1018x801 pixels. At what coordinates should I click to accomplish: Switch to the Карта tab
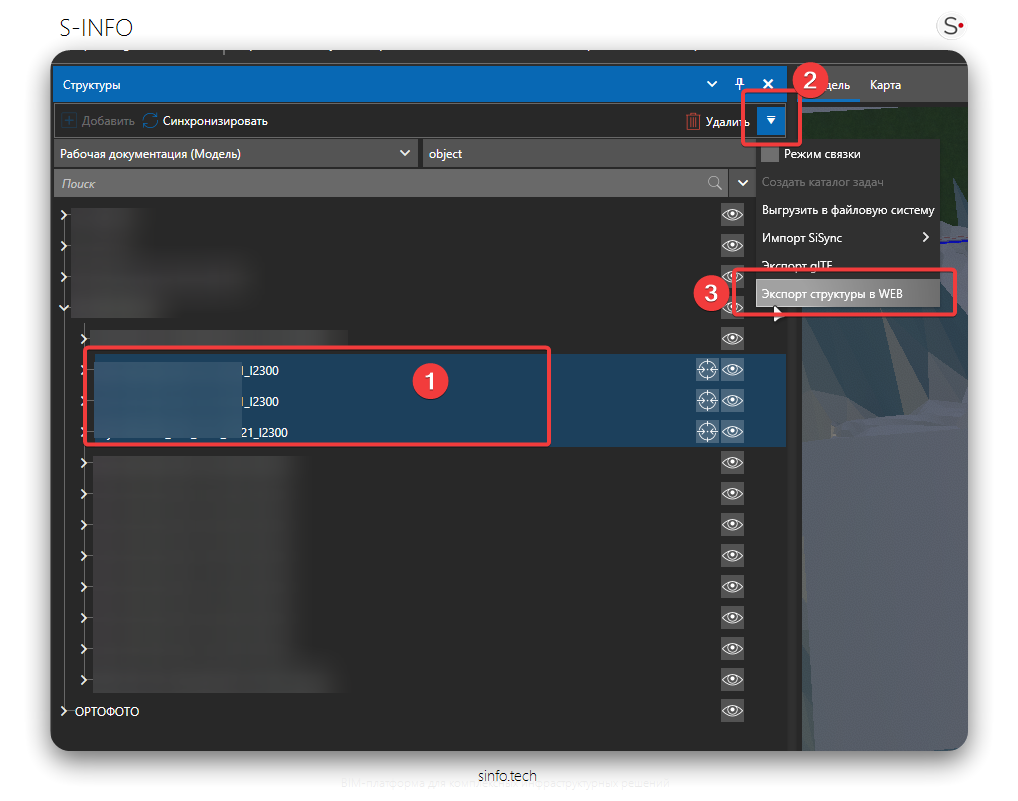[885, 85]
